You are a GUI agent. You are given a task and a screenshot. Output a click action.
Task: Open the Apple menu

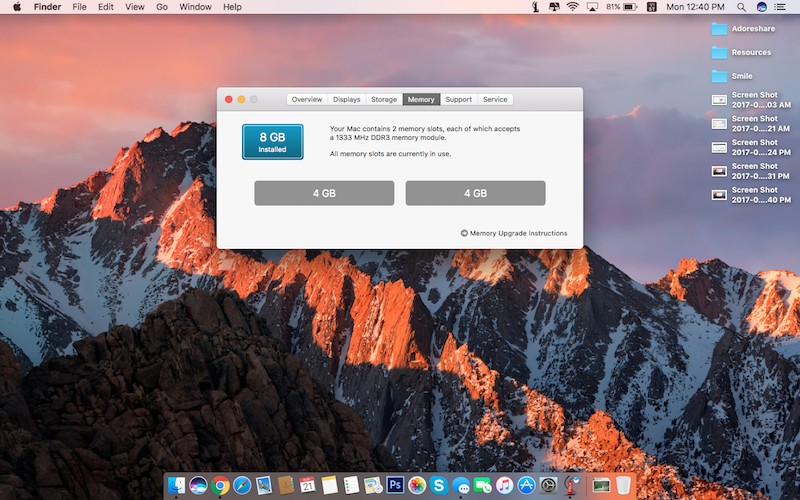pyautogui.click(x=17, y=7)
